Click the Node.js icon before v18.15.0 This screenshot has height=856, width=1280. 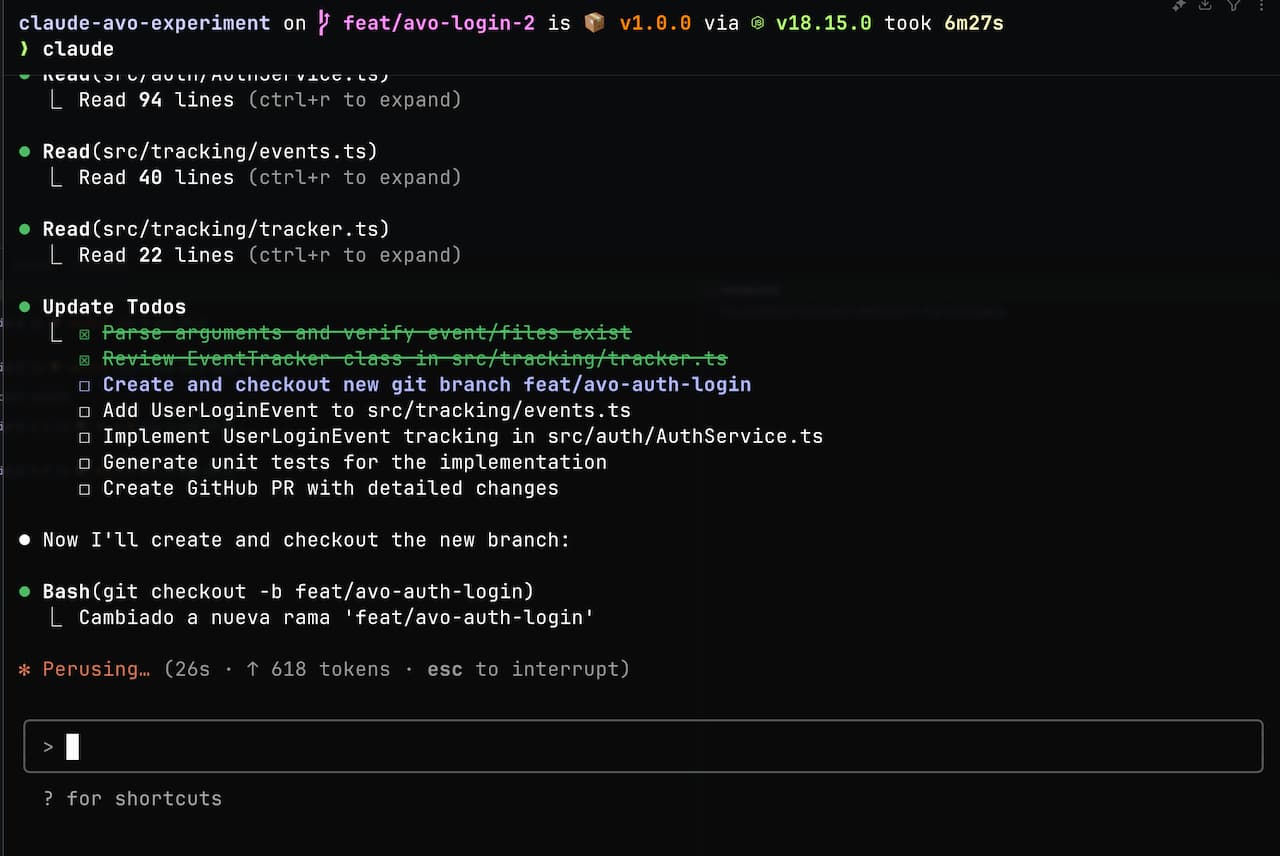[758, 23]
